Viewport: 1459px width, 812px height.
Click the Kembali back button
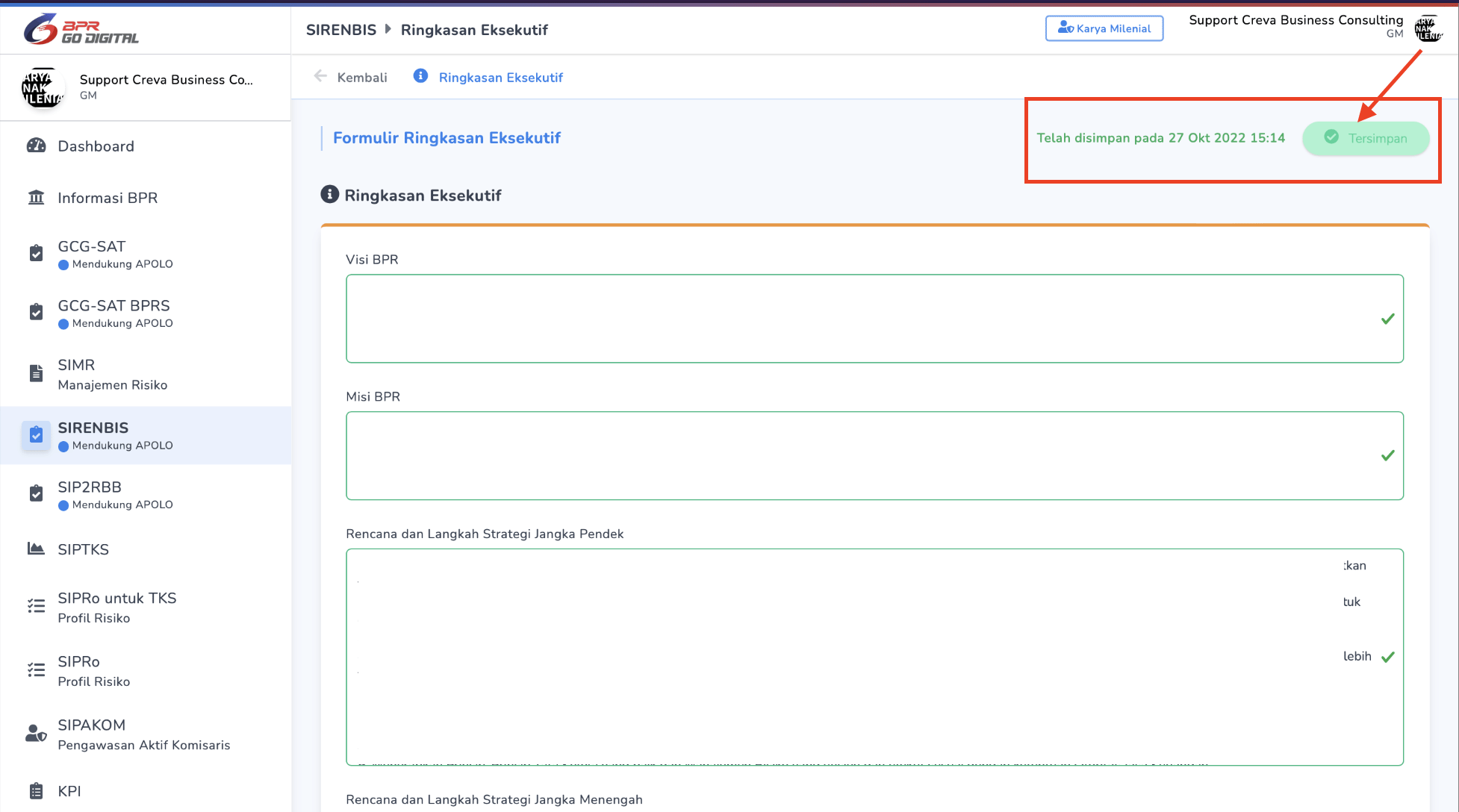pos(352,77)
